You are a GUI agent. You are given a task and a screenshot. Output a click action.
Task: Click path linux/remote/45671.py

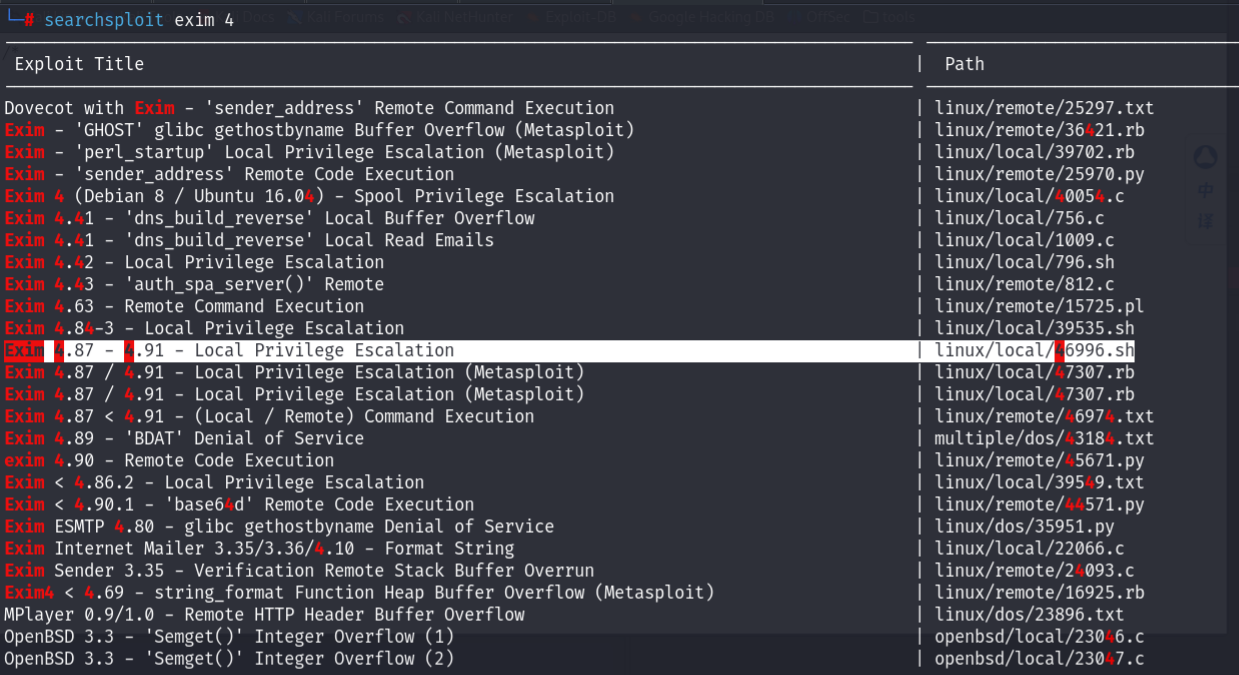pyautogui.click(x=1039, y=460)
